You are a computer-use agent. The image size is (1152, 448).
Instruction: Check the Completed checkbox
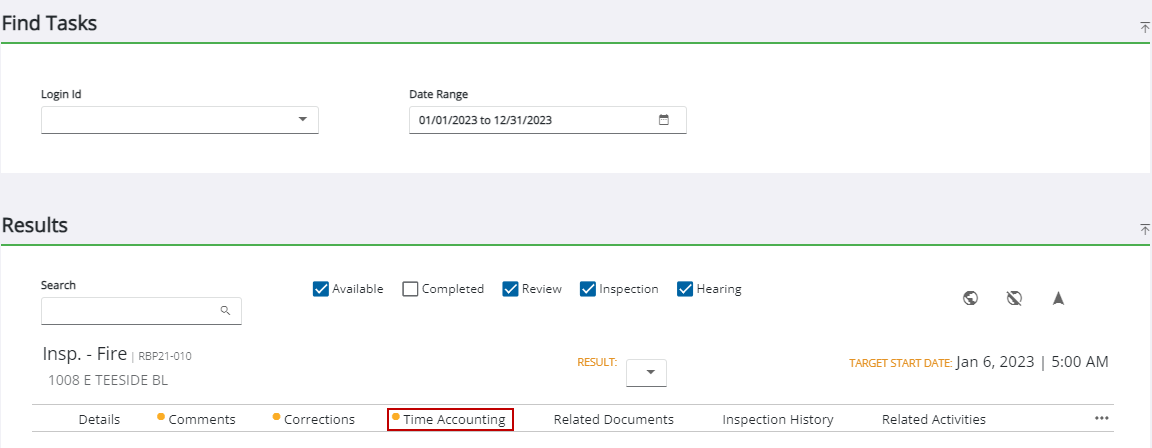click(410, 289)
